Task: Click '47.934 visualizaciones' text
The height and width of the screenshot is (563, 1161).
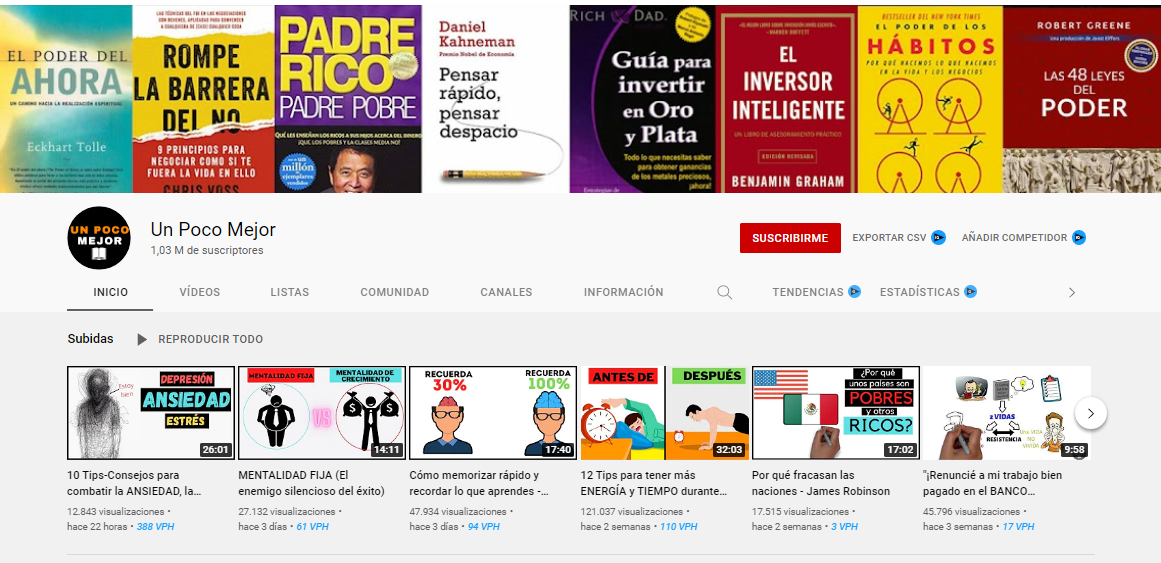Action: coord(458,512)
